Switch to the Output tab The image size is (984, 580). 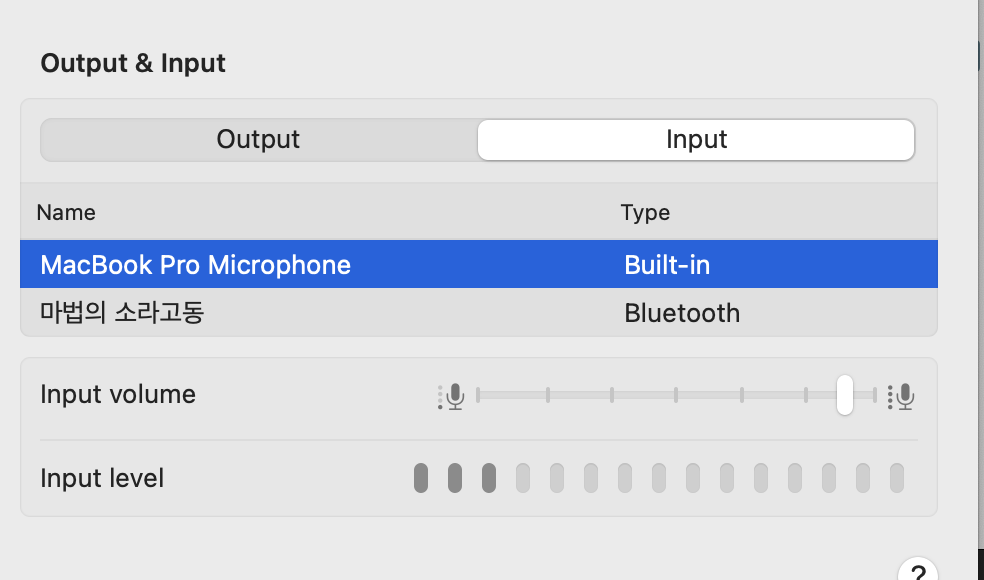pyautogui.click(x=258, y=140)
